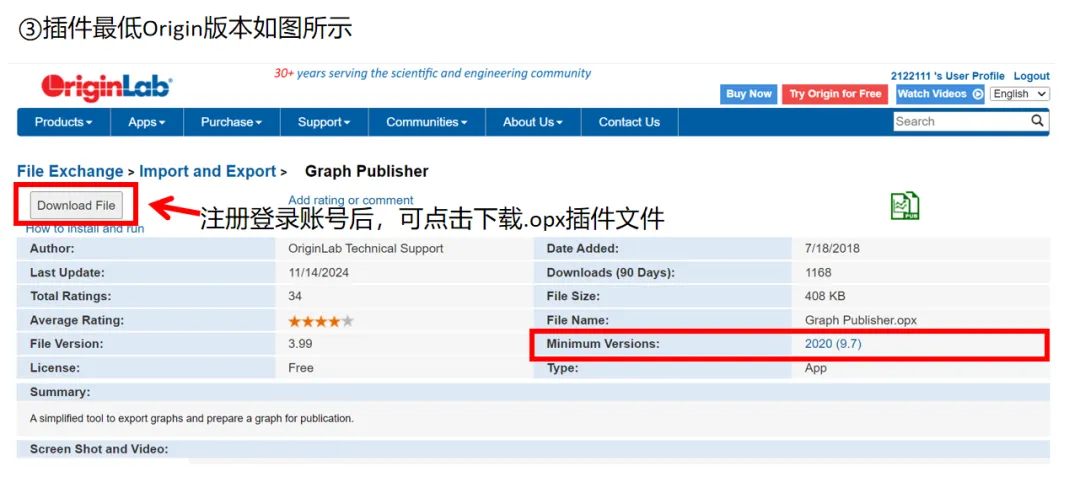Click Add rating or comment link

351,200
